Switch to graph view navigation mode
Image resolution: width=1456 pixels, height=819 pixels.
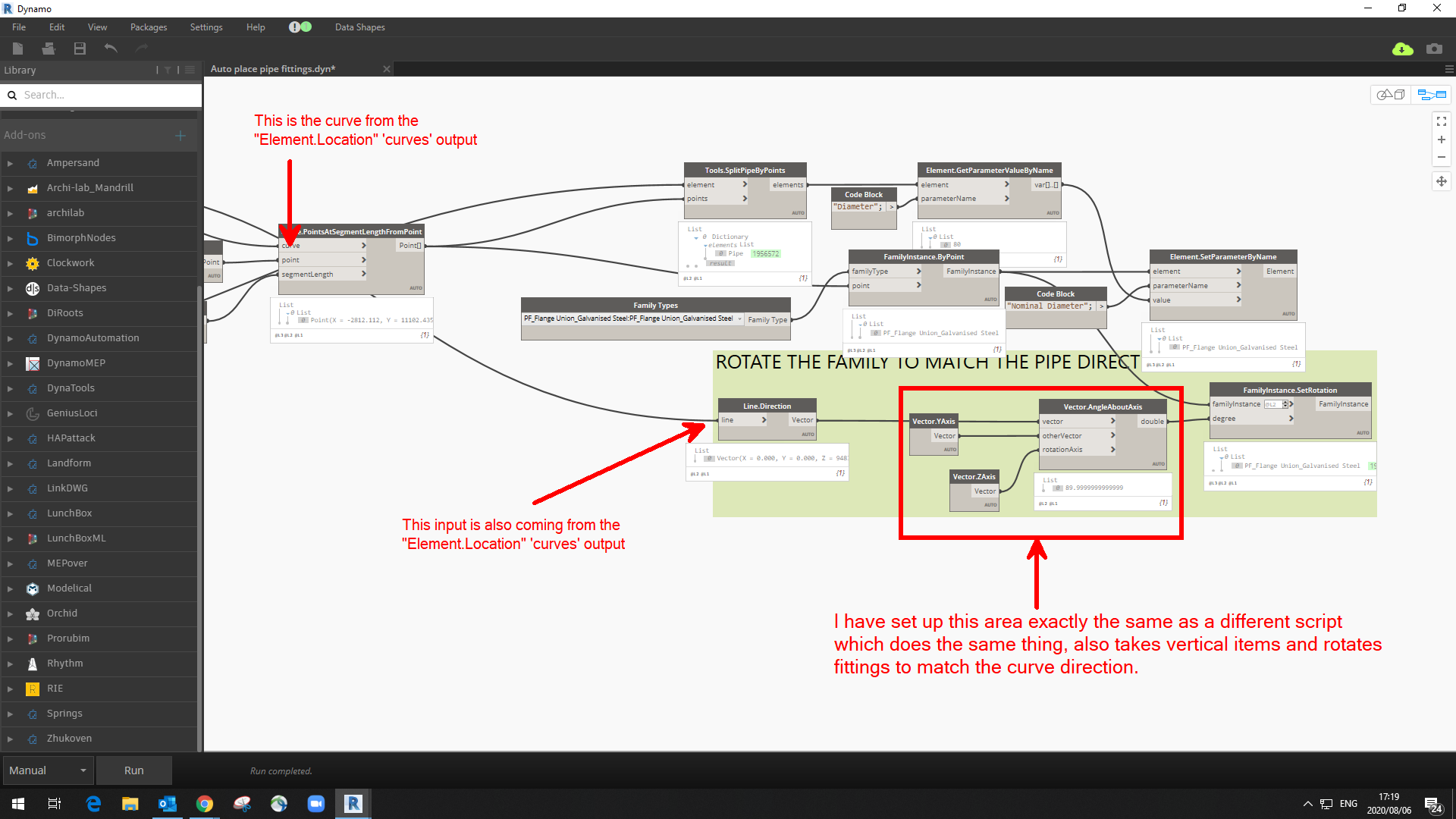pyautogui.click(x=1432, y=95)
